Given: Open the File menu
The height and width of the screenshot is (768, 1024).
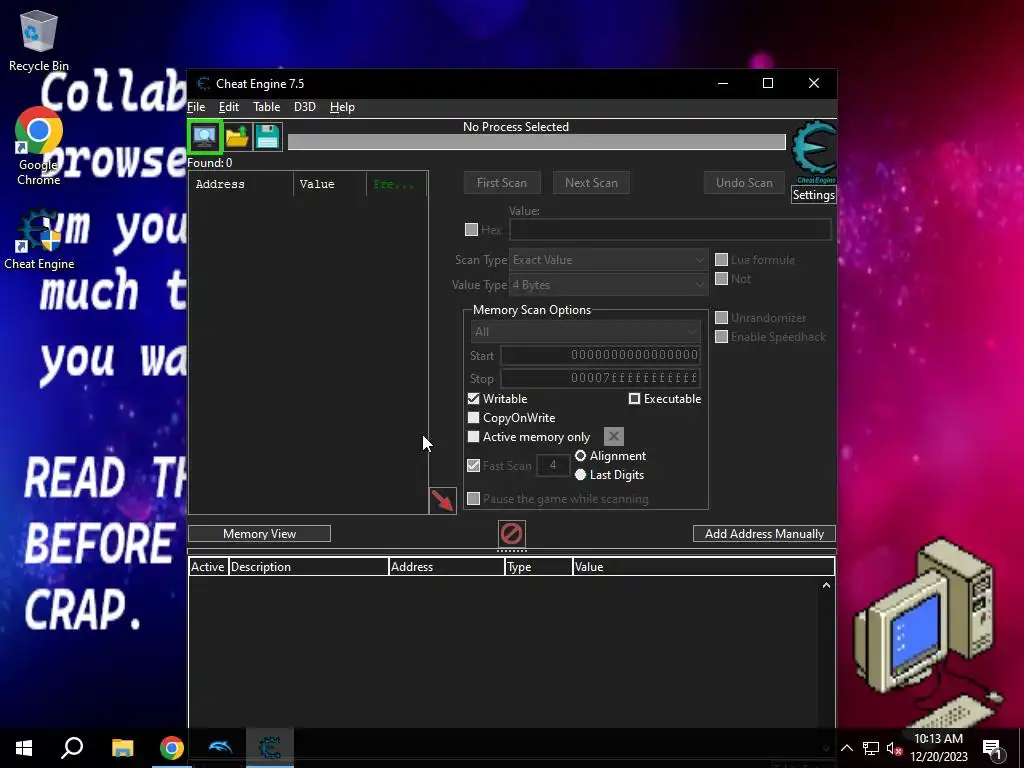Looking at the screenshot, I should [x=196, y=107].
